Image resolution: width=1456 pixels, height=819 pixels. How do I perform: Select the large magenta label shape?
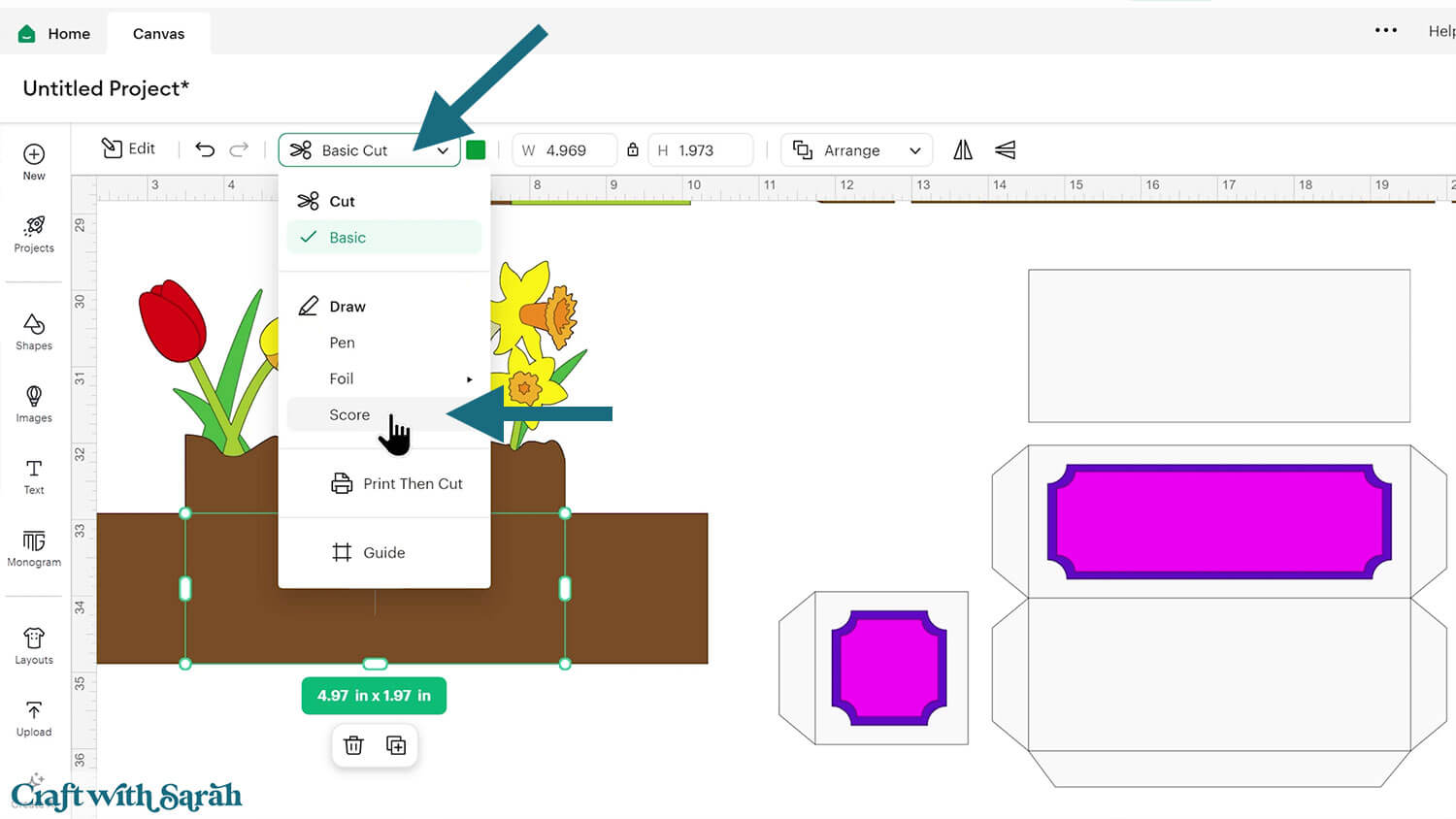coord(1219,522)
